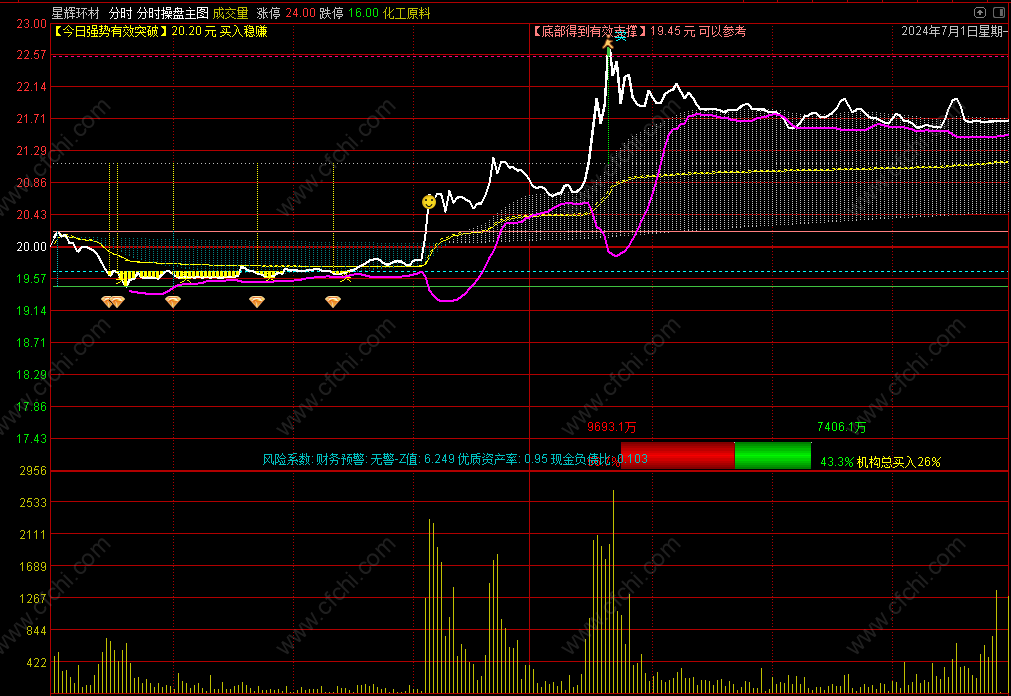The height and width of the screenshot is (696, 1011).
Task: Click the leftmost orange diamond marker
Action: pos(108,301)
